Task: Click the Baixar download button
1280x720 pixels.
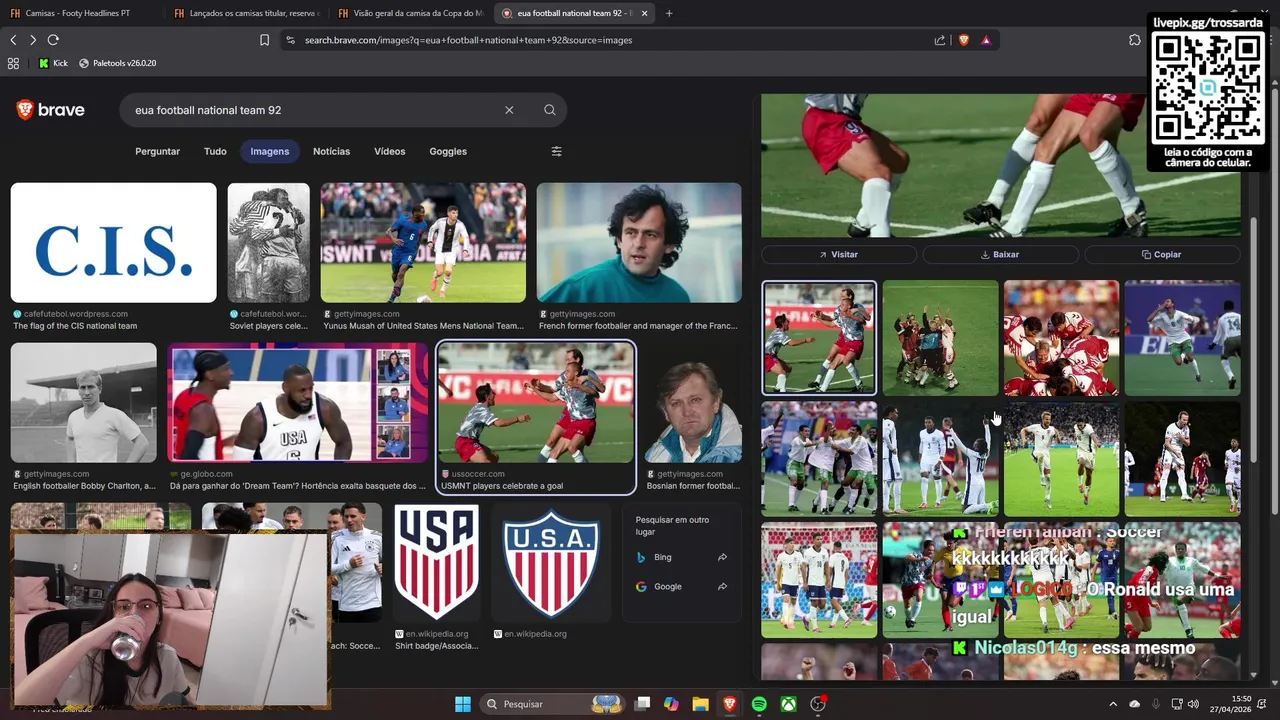Action: 1000,254
